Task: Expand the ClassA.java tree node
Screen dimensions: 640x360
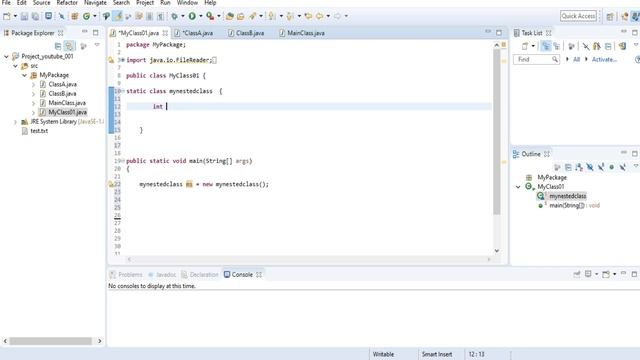Action: pos(33,84)
